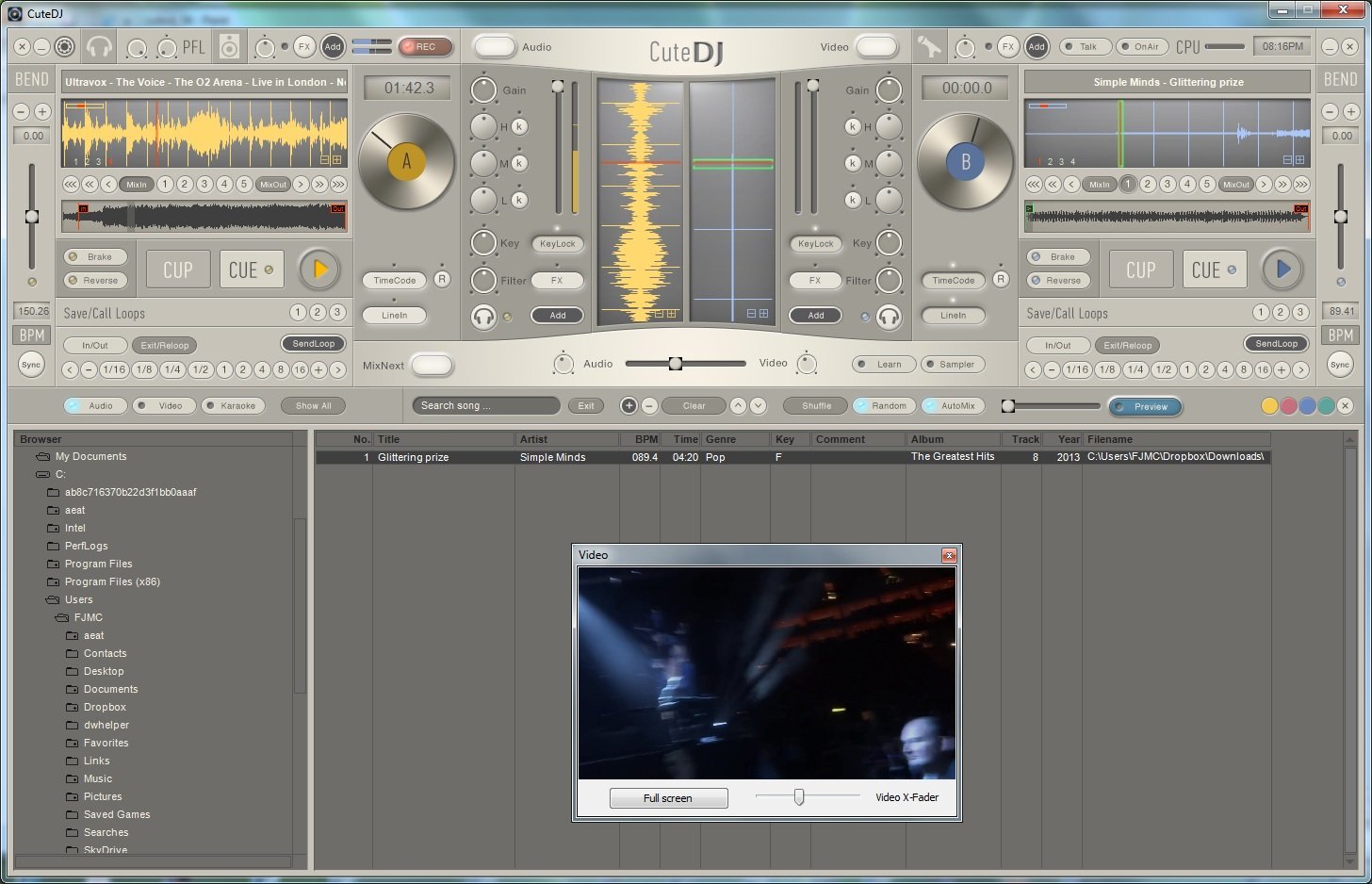Click the R button next to deck A TimeCode

click(x=442, y=279)
